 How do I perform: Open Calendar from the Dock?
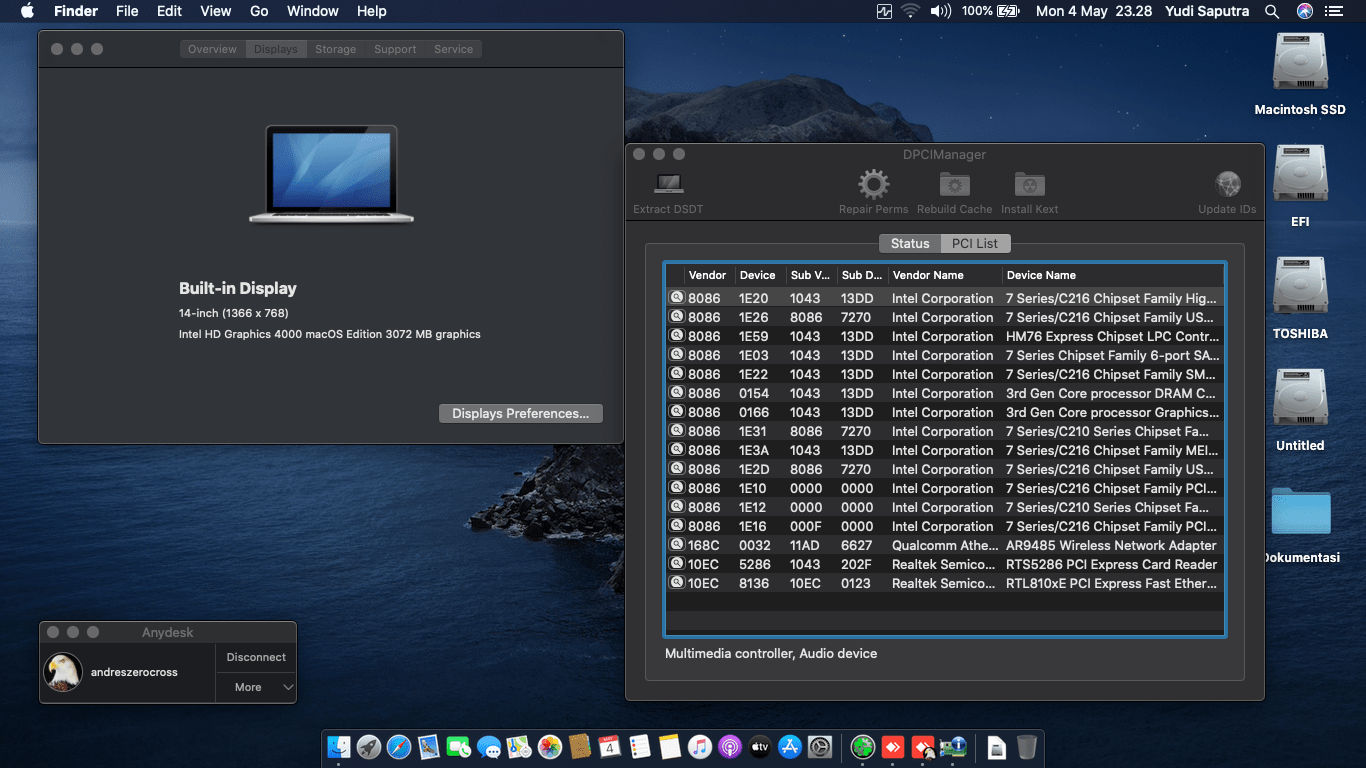pyautogui.click(x=609, y=746)
